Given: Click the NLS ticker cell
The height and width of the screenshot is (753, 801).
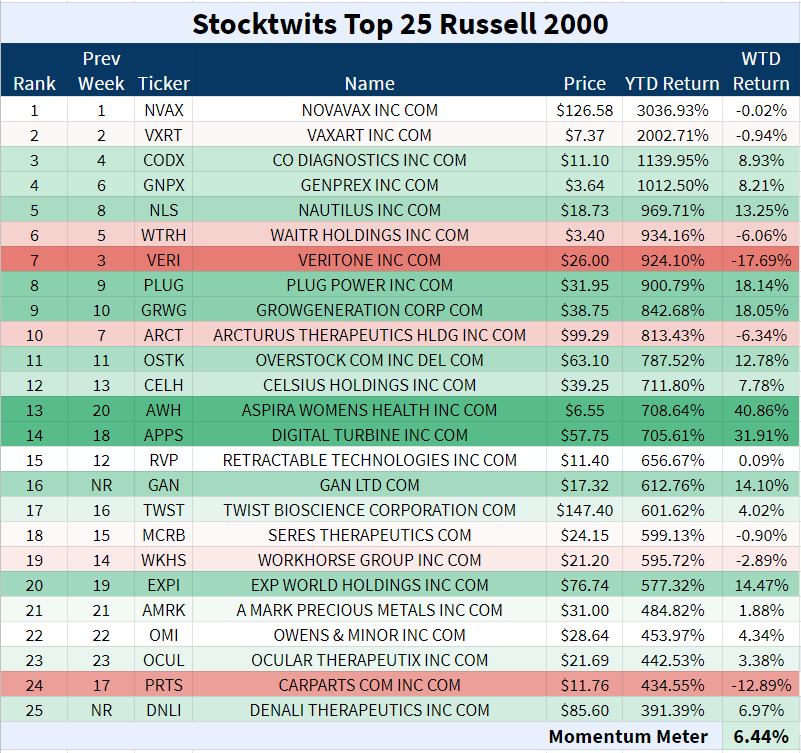Looking at the screenshot, I should [163, 210].
